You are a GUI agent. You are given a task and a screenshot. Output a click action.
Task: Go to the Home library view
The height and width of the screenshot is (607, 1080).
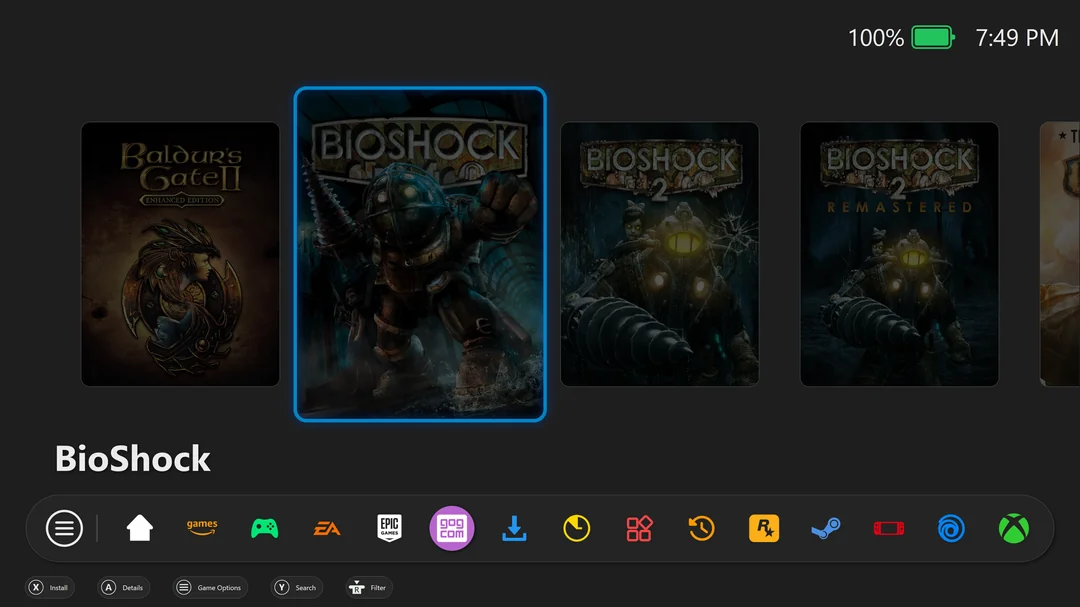(x=140, y=528)
